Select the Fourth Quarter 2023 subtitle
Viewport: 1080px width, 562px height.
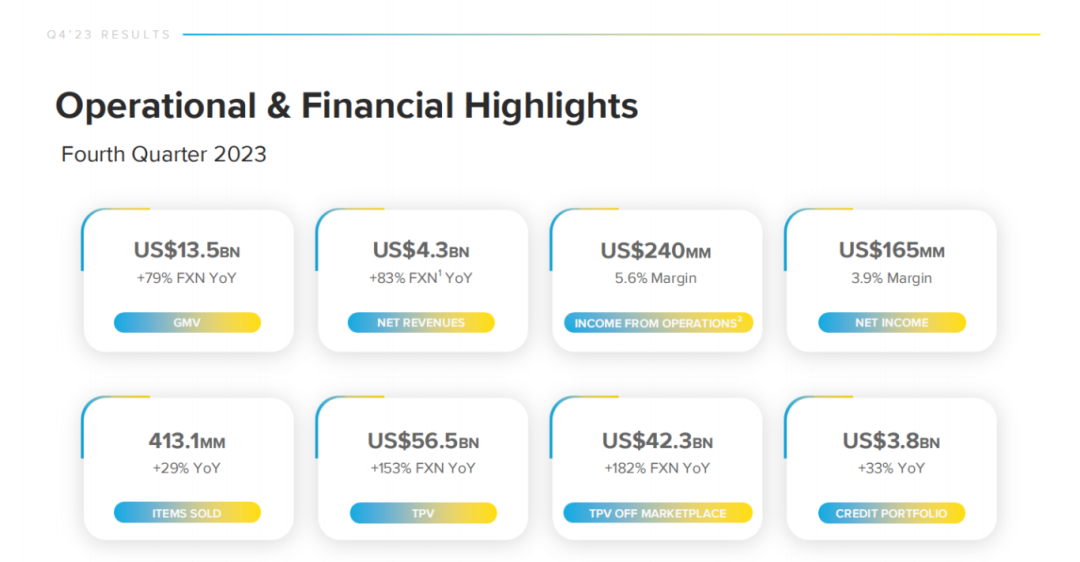164,154
